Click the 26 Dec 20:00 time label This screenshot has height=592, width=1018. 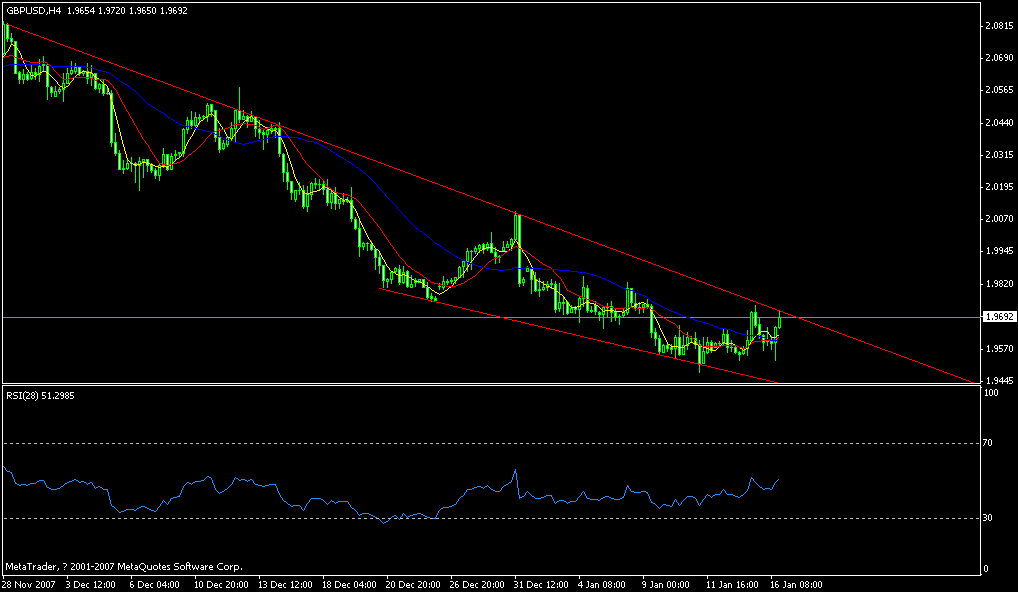pos(477,585)
